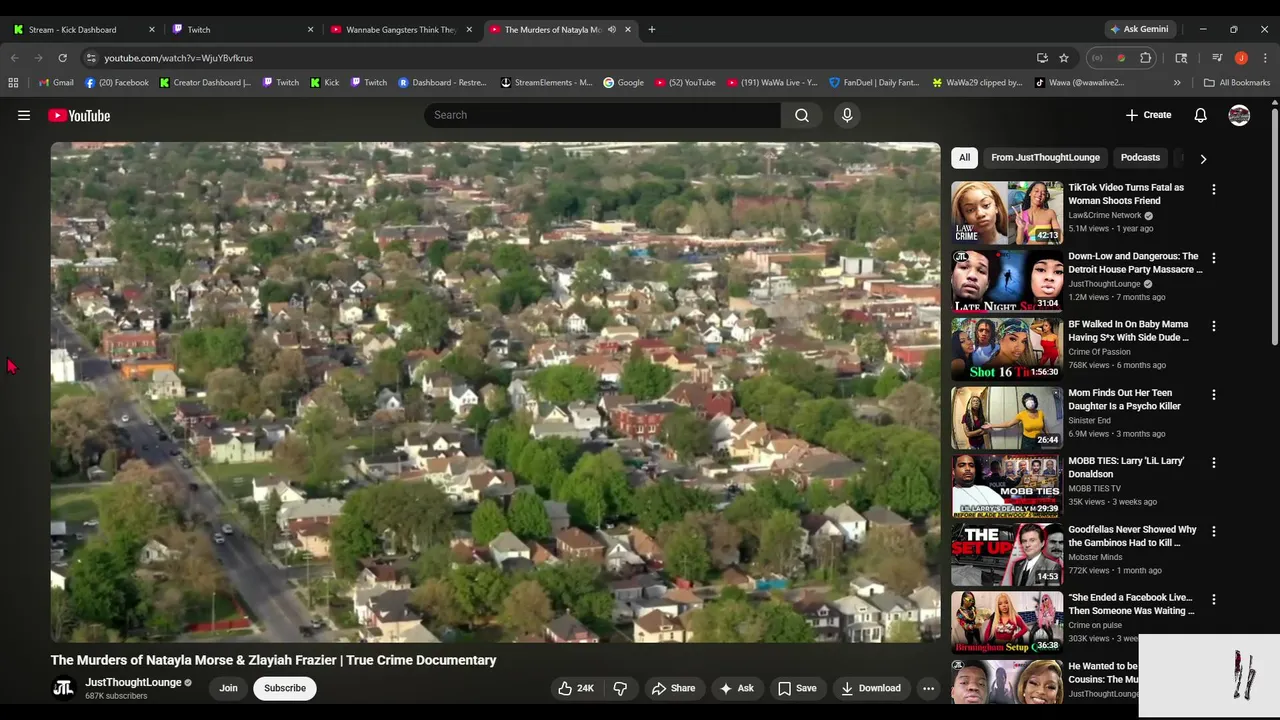Click the Share button
The width and height of the screenshot is (1280, 720).
coord(673,688)
